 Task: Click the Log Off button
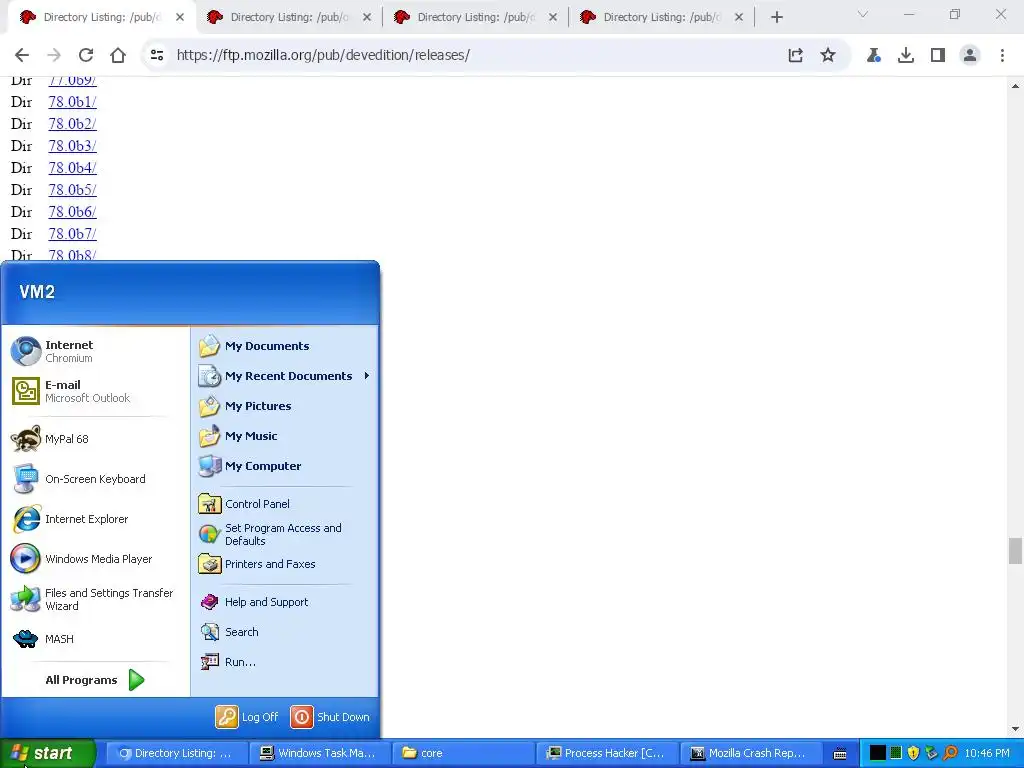247,717
